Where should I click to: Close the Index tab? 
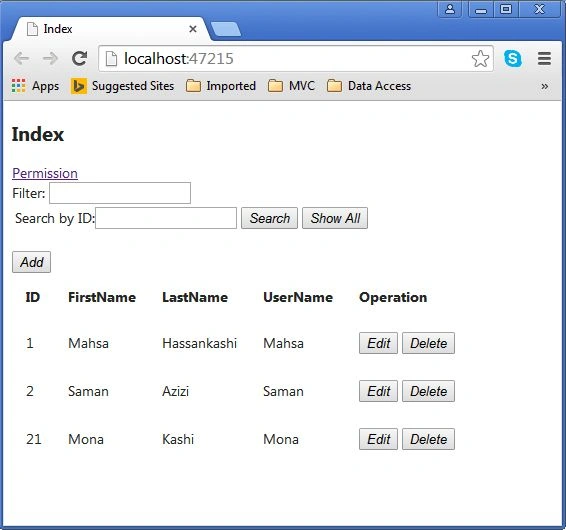click(193, 29)
